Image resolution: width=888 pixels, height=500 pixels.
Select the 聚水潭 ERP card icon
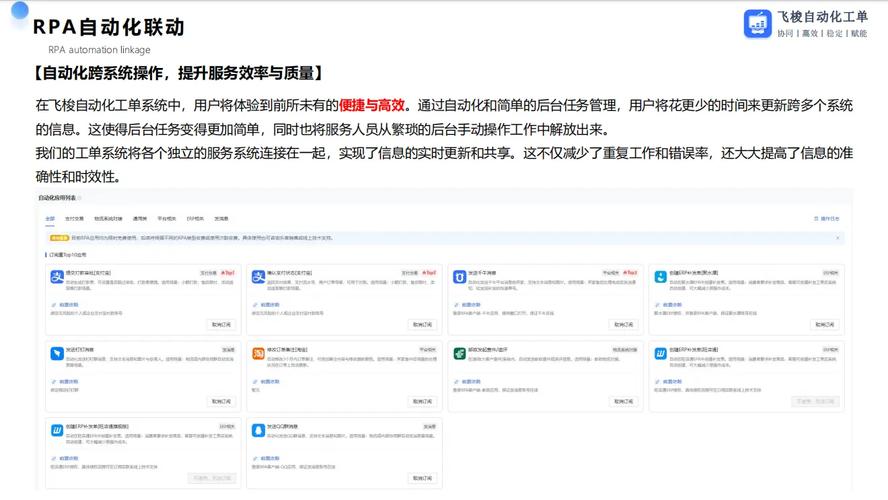click(660, 277)
